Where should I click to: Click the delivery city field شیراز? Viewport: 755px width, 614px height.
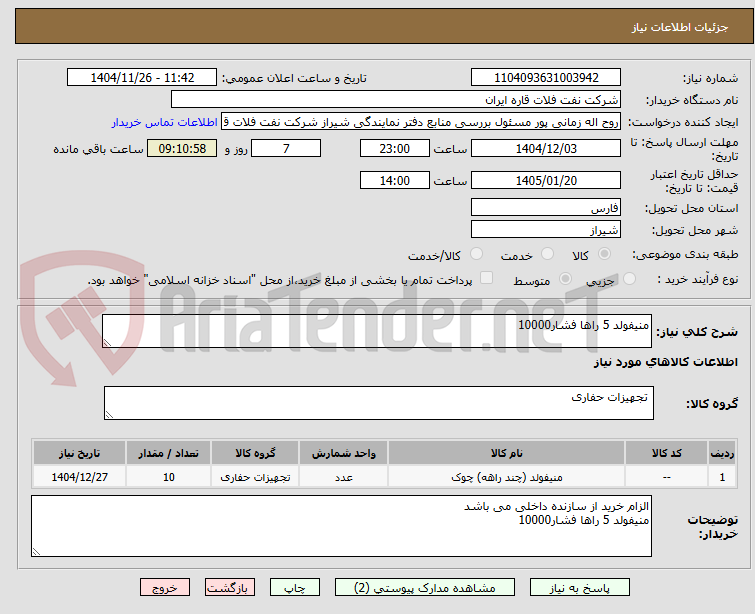(546, 230)
